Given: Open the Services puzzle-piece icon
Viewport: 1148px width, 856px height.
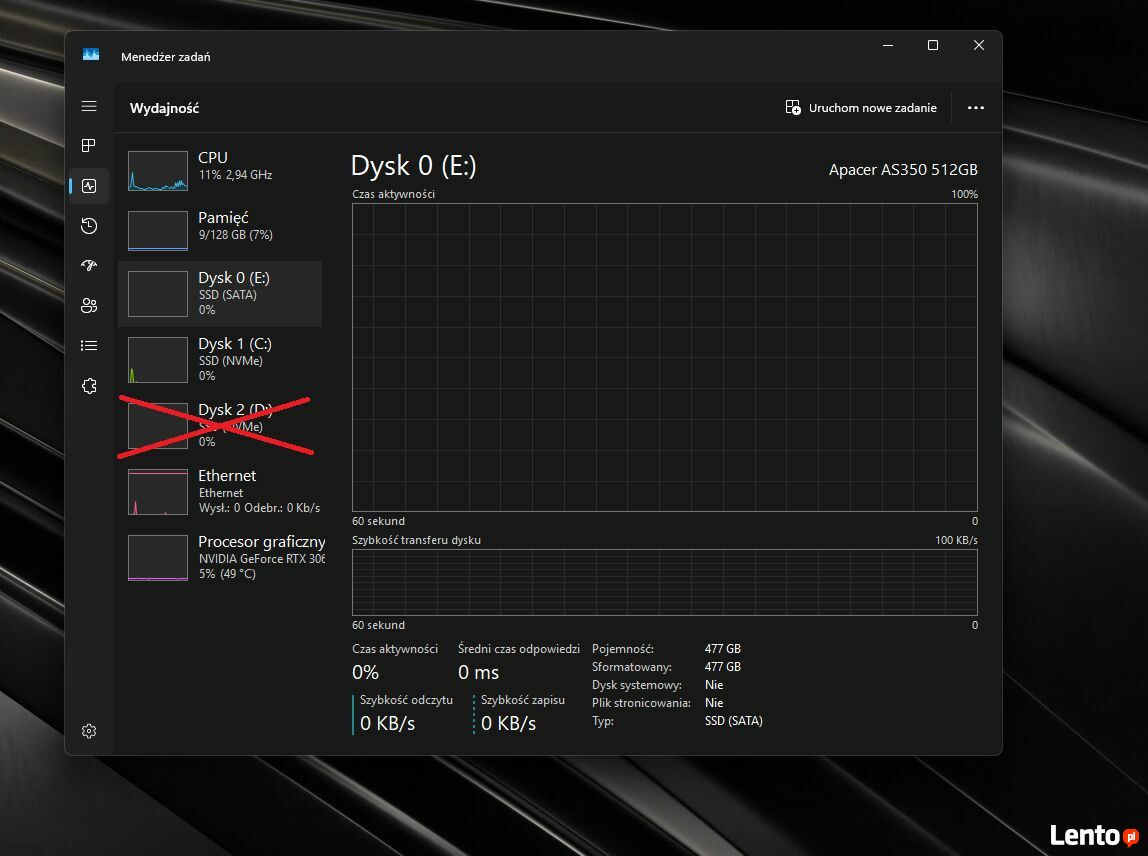Looking at the screenshot, I should pyautogui.click(x=89, y=386).
